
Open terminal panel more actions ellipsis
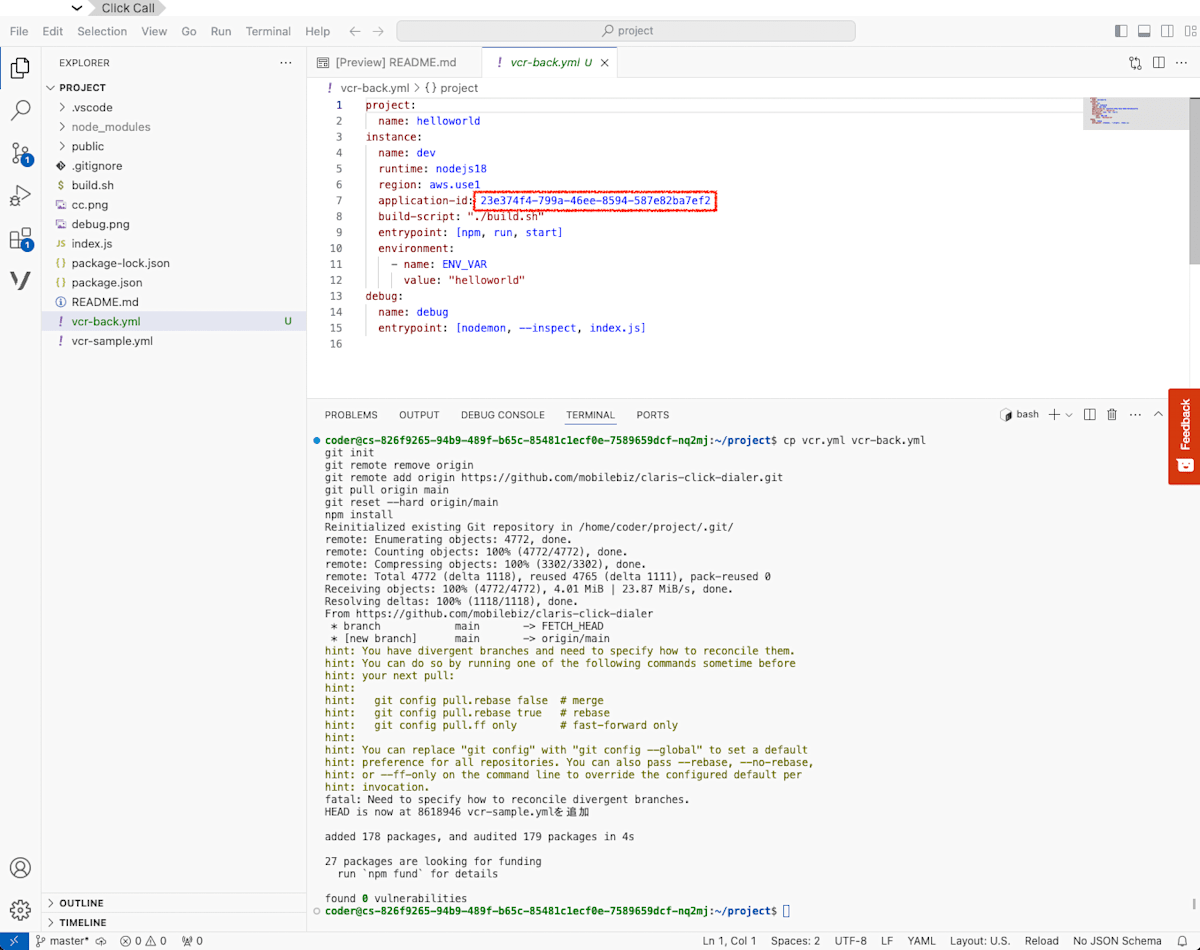click(1134, 414)
